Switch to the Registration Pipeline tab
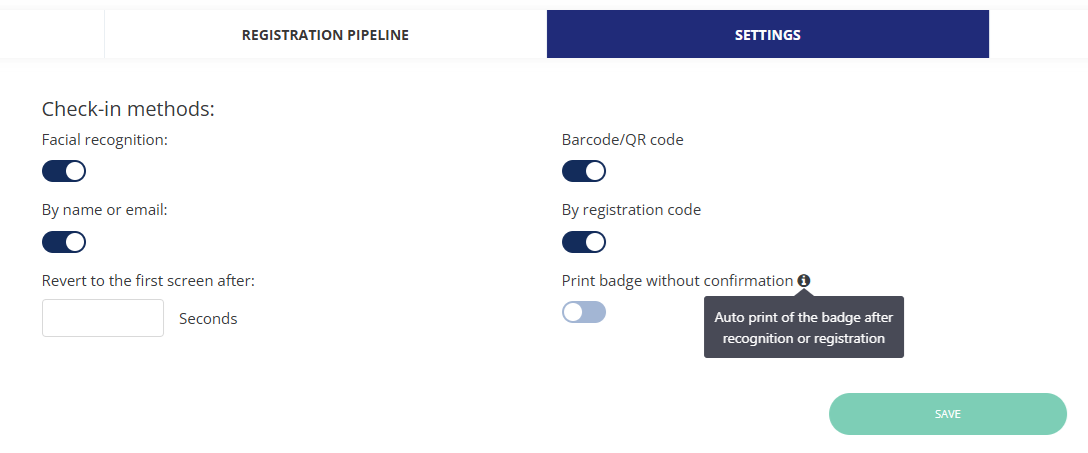 (x=325, y=35)
